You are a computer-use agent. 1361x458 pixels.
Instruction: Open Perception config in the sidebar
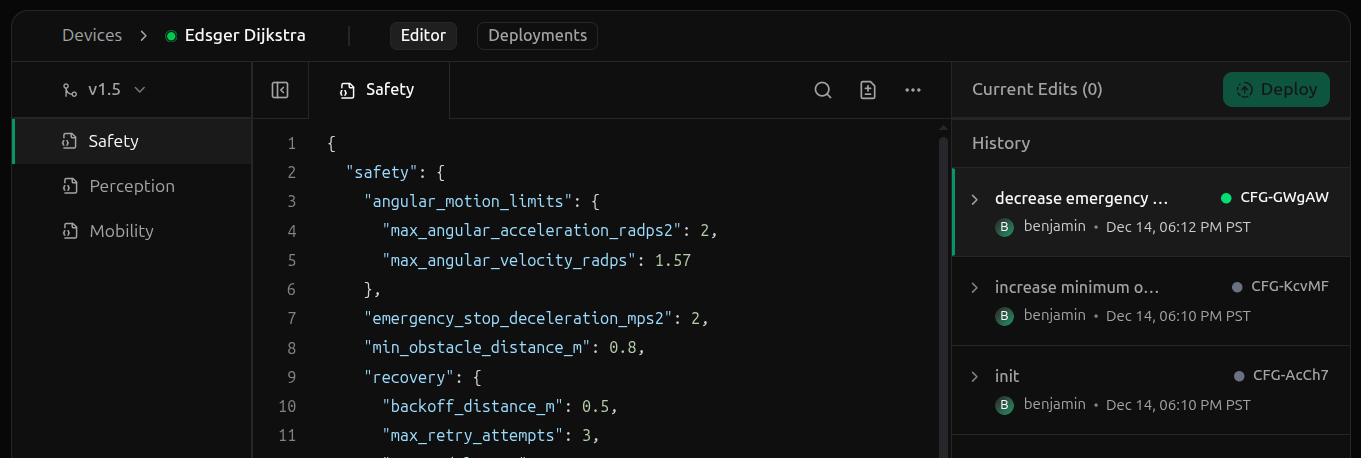pyautogui.click(x=132, y=186)
